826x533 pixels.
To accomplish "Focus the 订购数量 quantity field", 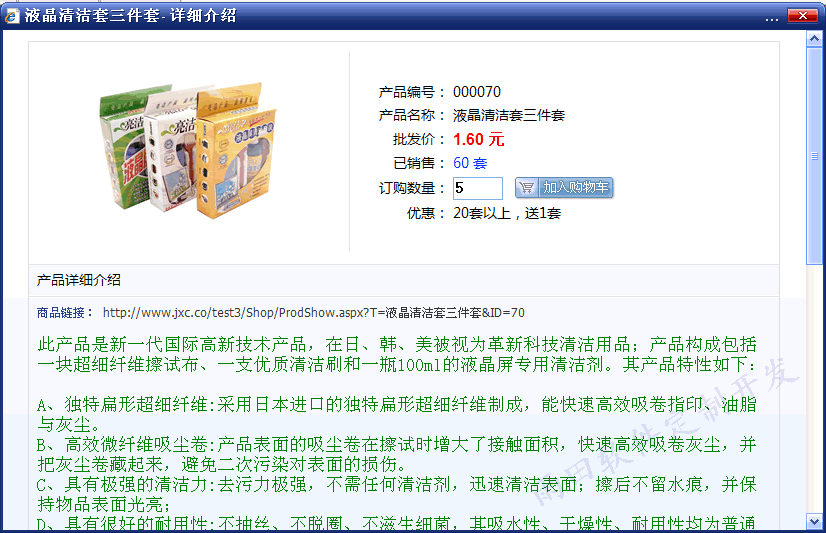I will point(478,188).
